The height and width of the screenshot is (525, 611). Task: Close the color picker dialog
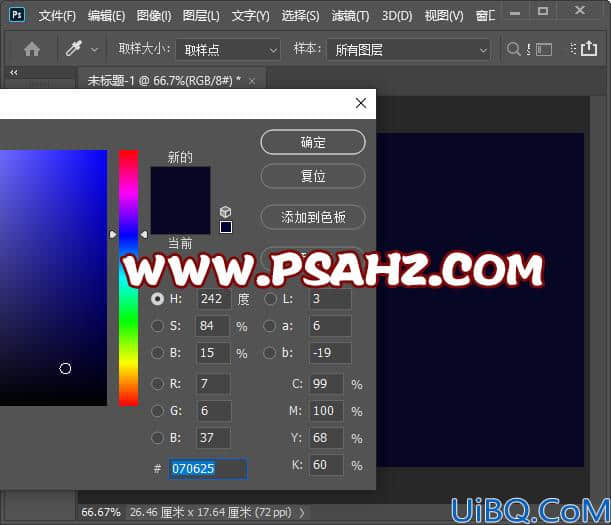[361, 103]
